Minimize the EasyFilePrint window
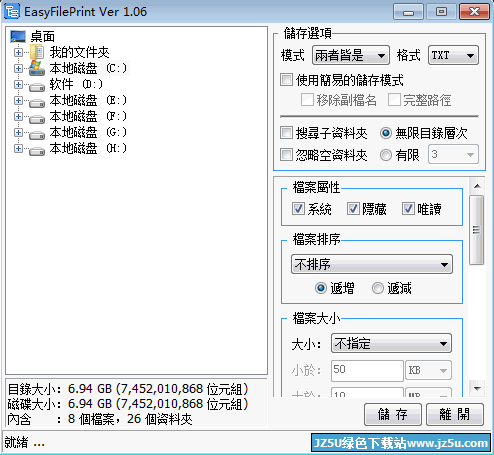The image size is (494, 455). (x=408, y=12)
